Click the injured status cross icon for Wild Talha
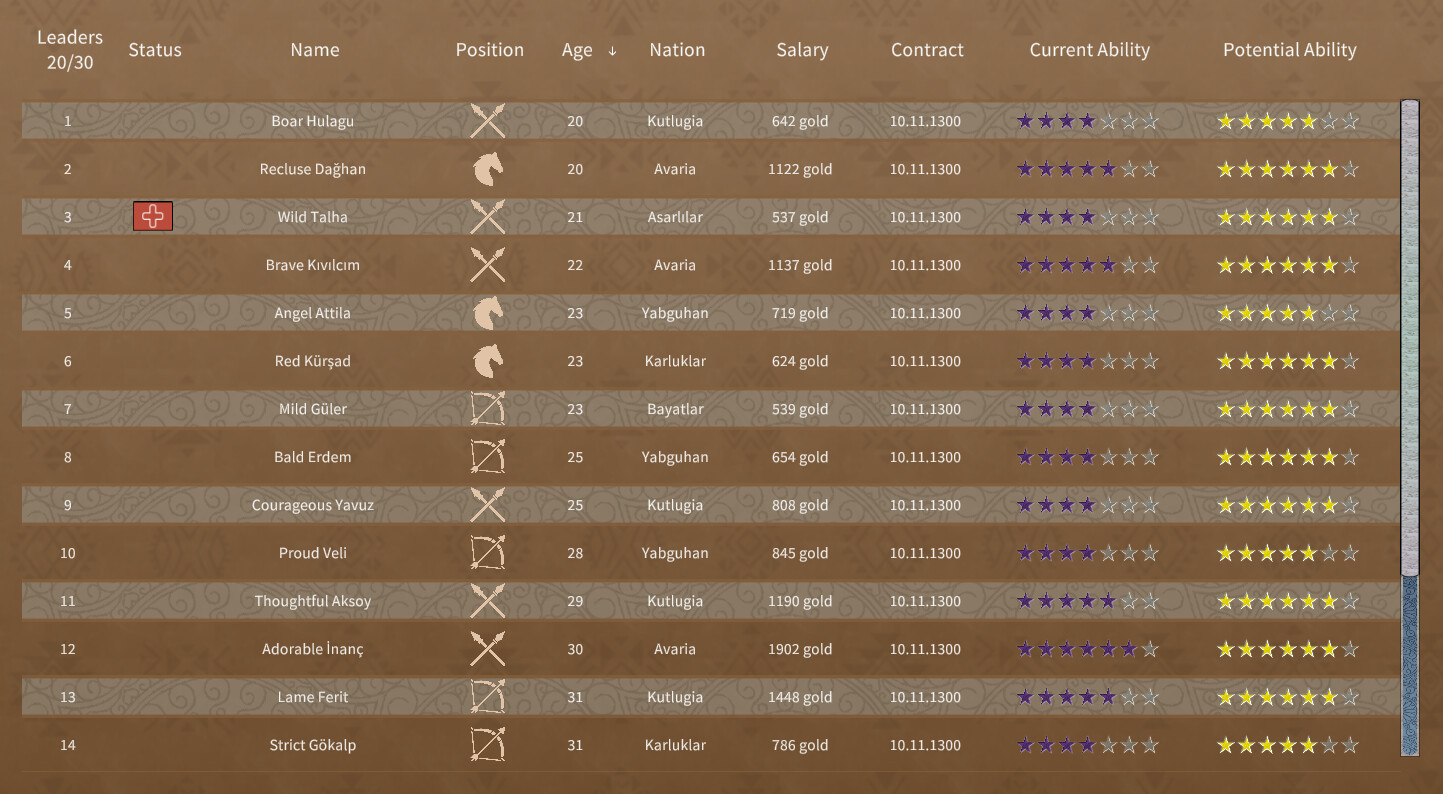Image resolution: width=1443 pixels, height=794 pixels. pos(153,216)
